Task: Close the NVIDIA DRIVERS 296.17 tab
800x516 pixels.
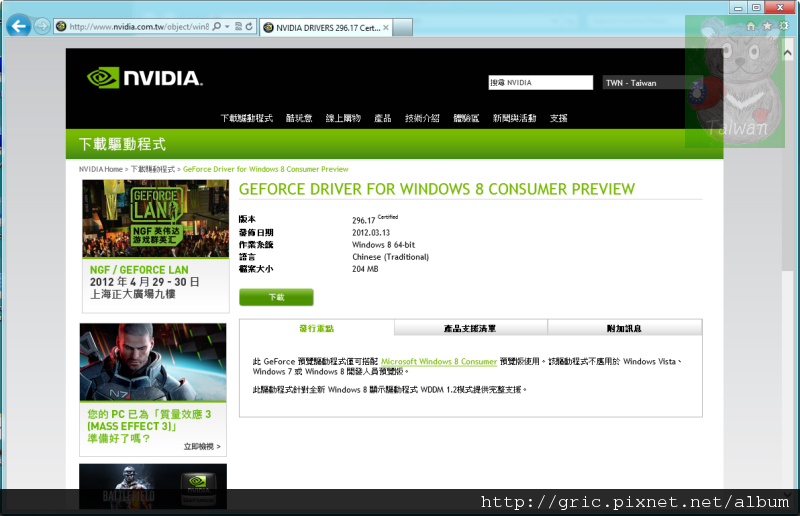Action: 386,28
